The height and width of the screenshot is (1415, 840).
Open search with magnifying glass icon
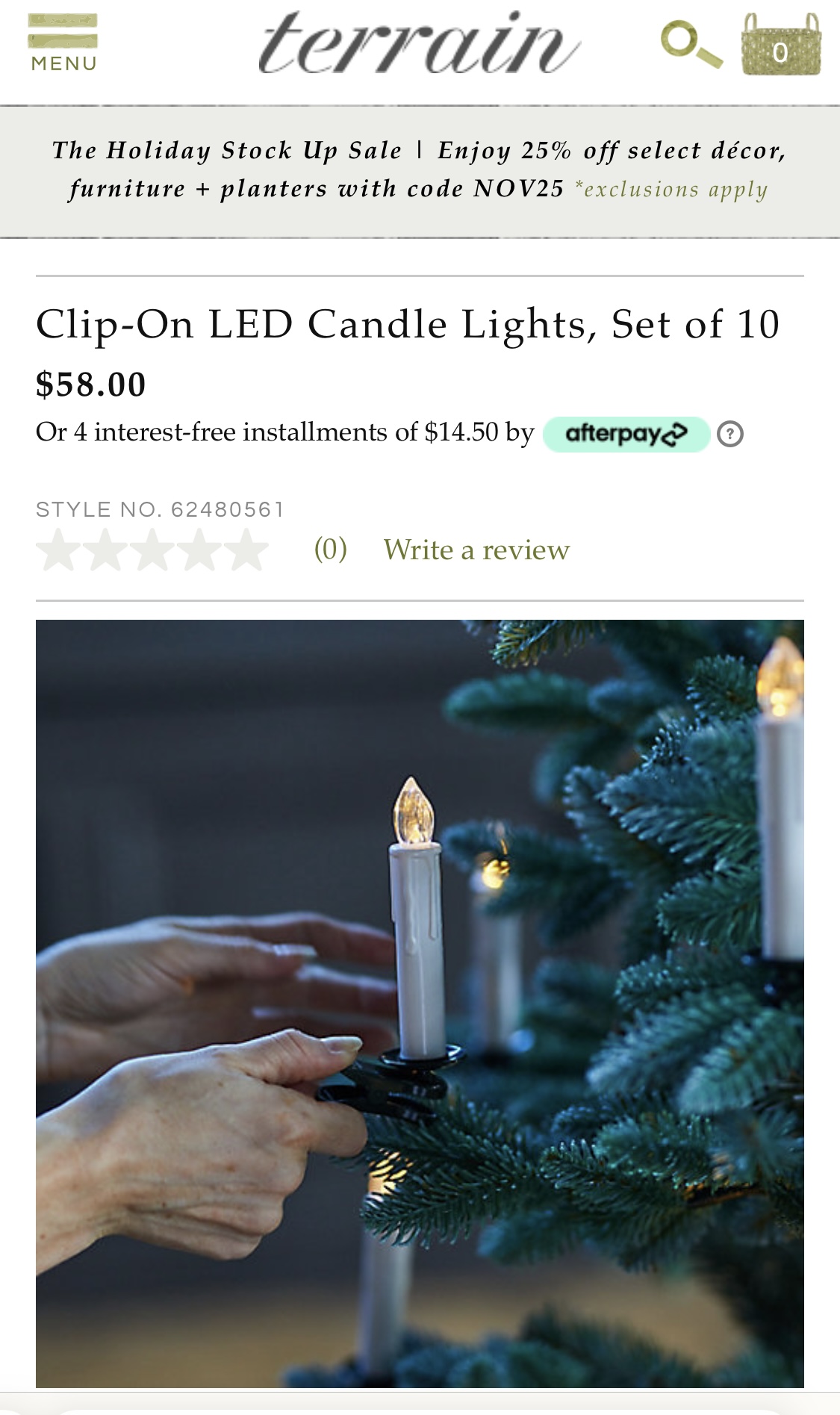pyautogui.click(x=691, y=45)
